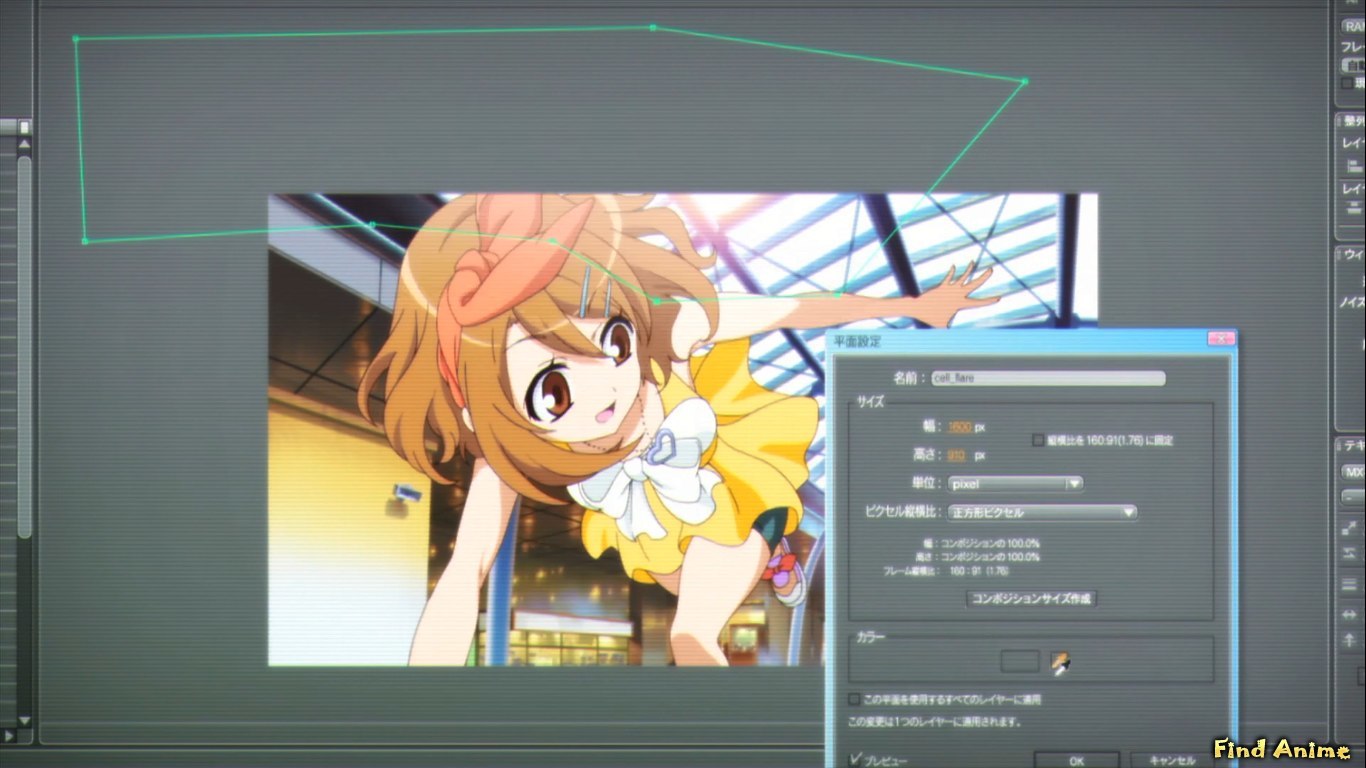Click the eyedropper color picker icon
The height and width of the screenshot is (768, 1366).
point(1060,661)
